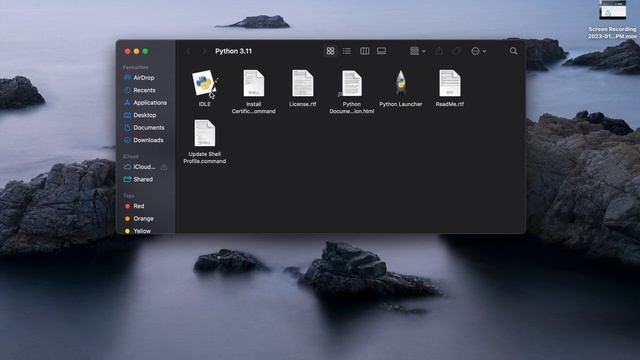The width and height of the screenshot is (640, 360).
Task: Go forward with the Finder forward arrow
Action: pyautogui.click(x=204, y=51)
